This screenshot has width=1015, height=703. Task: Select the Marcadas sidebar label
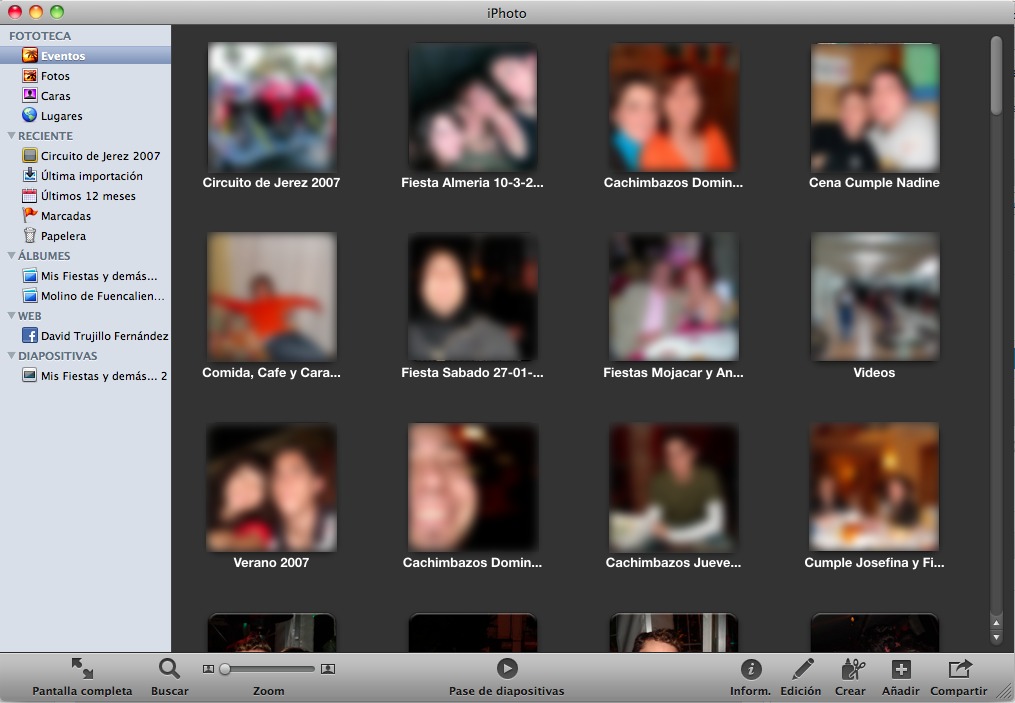pyautogui.click(x=66, y=216)
